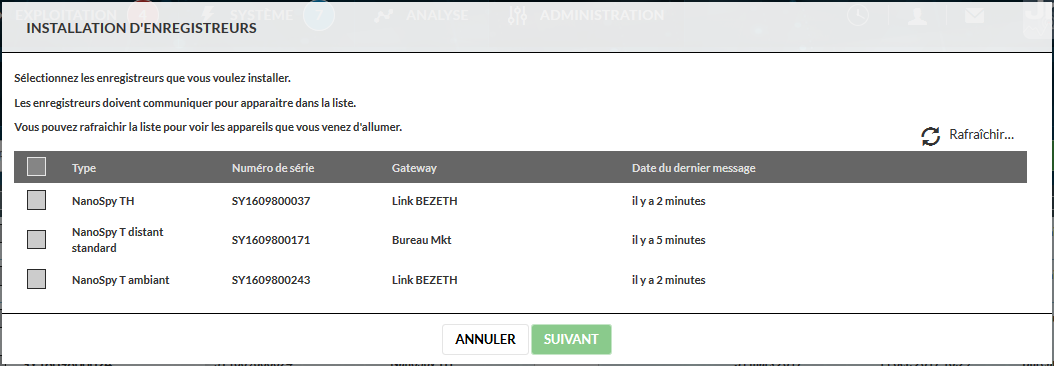Open the mail envelope icon
1054x366 pixels.
974,15
